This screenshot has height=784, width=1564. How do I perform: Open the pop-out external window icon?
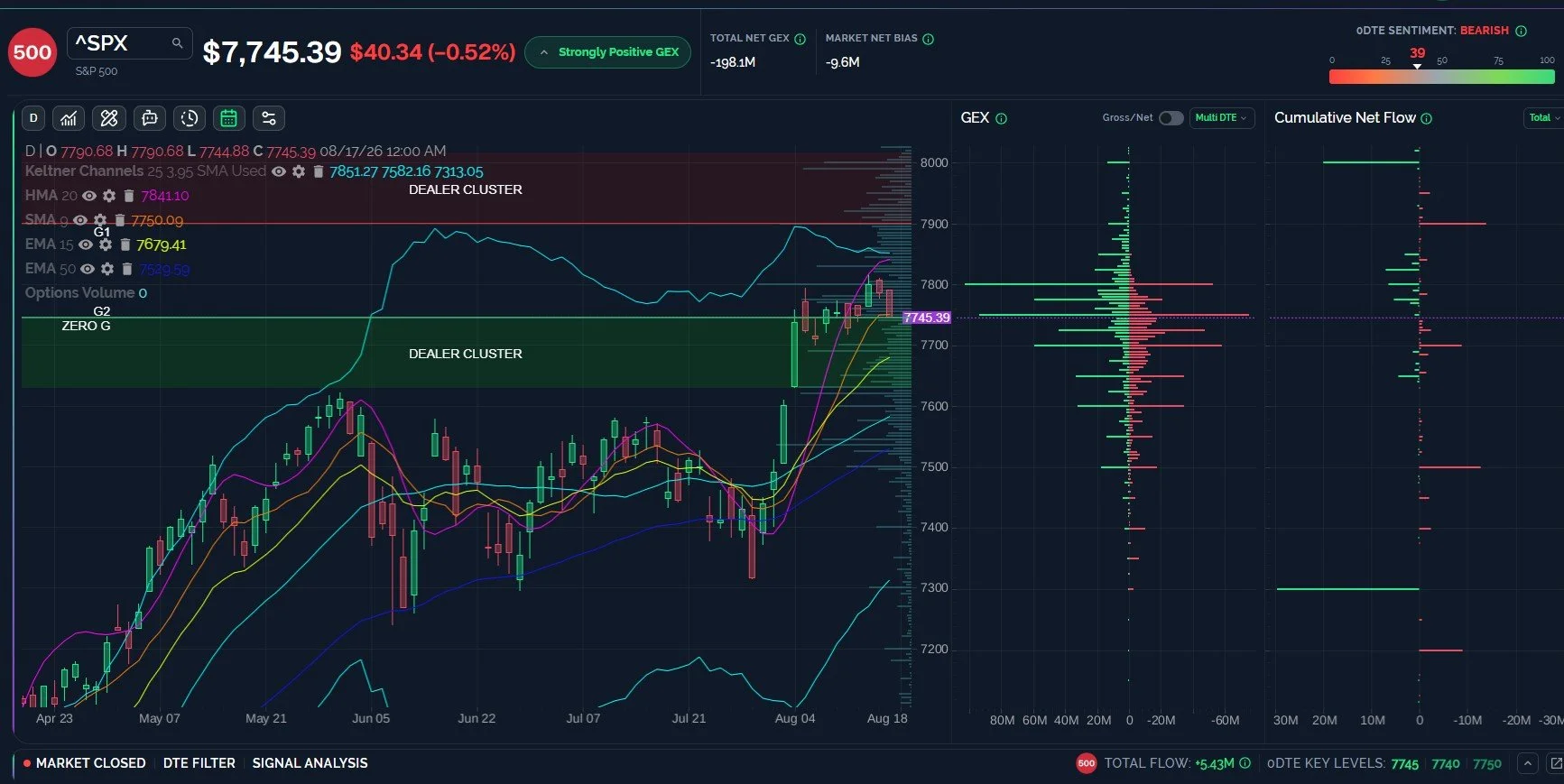(1556, 763)
